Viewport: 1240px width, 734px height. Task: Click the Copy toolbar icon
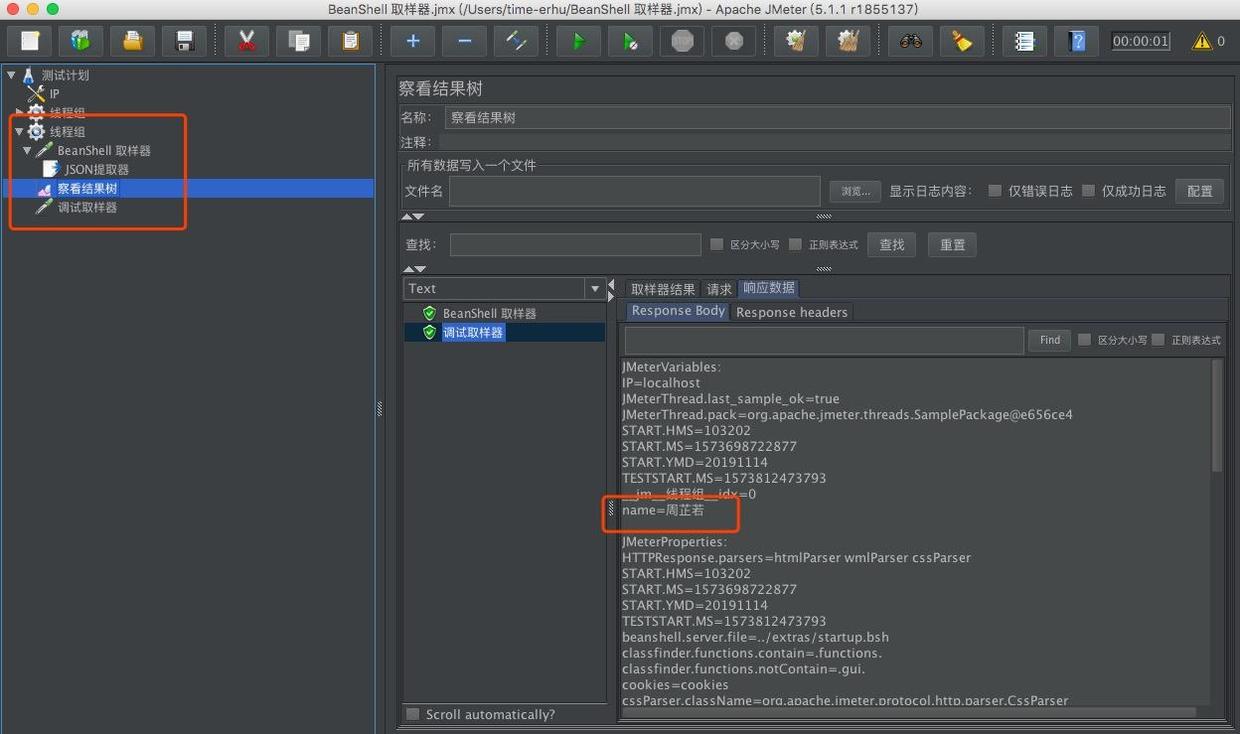tap(298, 41)
